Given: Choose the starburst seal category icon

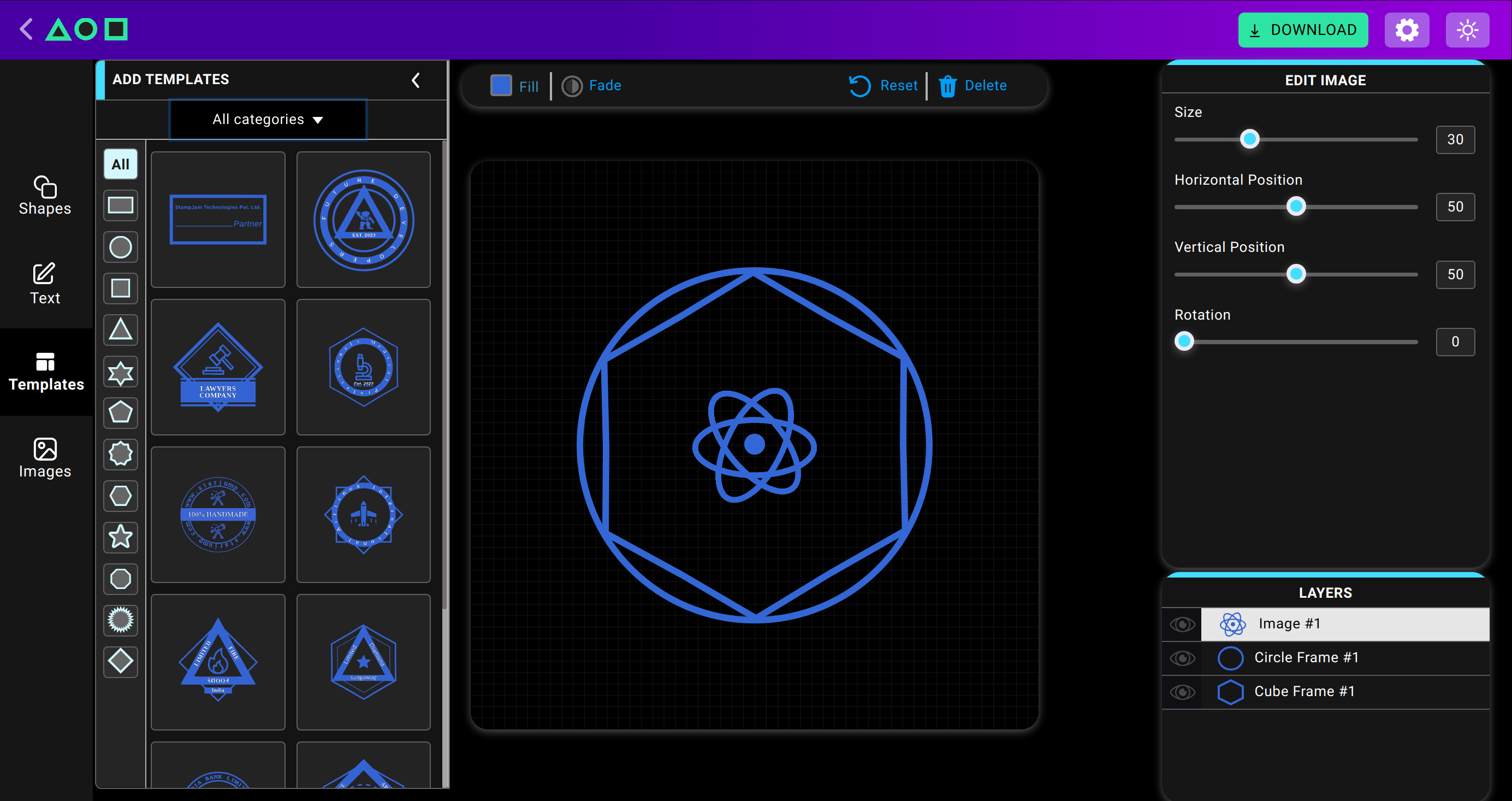Looking at the screenshot, I should (x=120, y=620).
